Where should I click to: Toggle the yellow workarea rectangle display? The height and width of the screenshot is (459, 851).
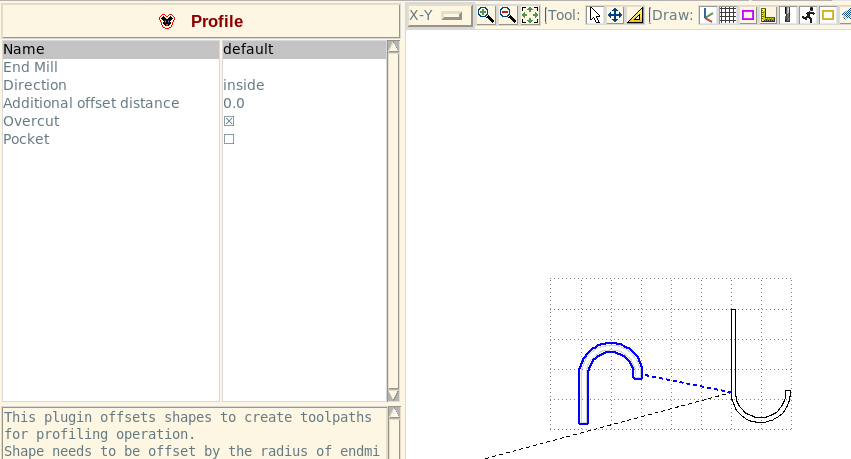pos(828,15)
